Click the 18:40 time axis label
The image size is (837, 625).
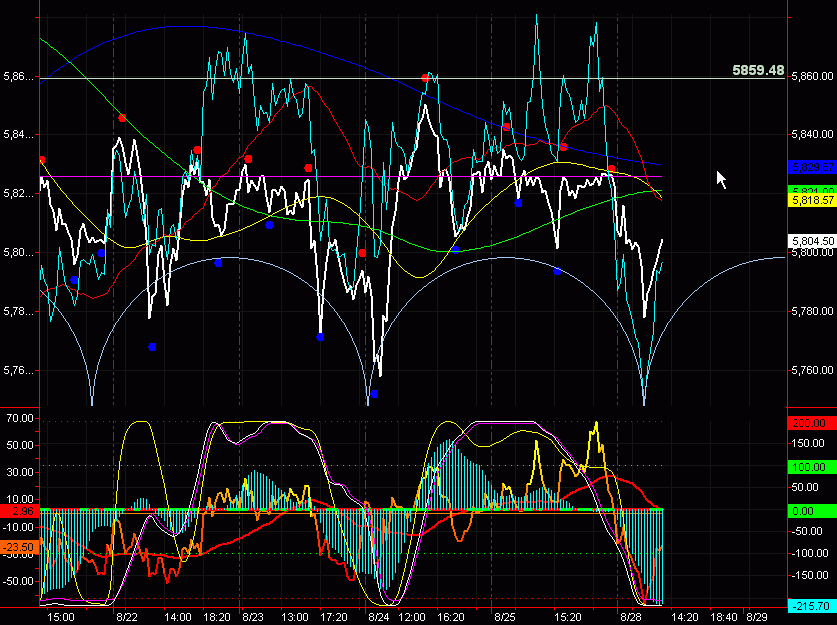click(724, 618)
